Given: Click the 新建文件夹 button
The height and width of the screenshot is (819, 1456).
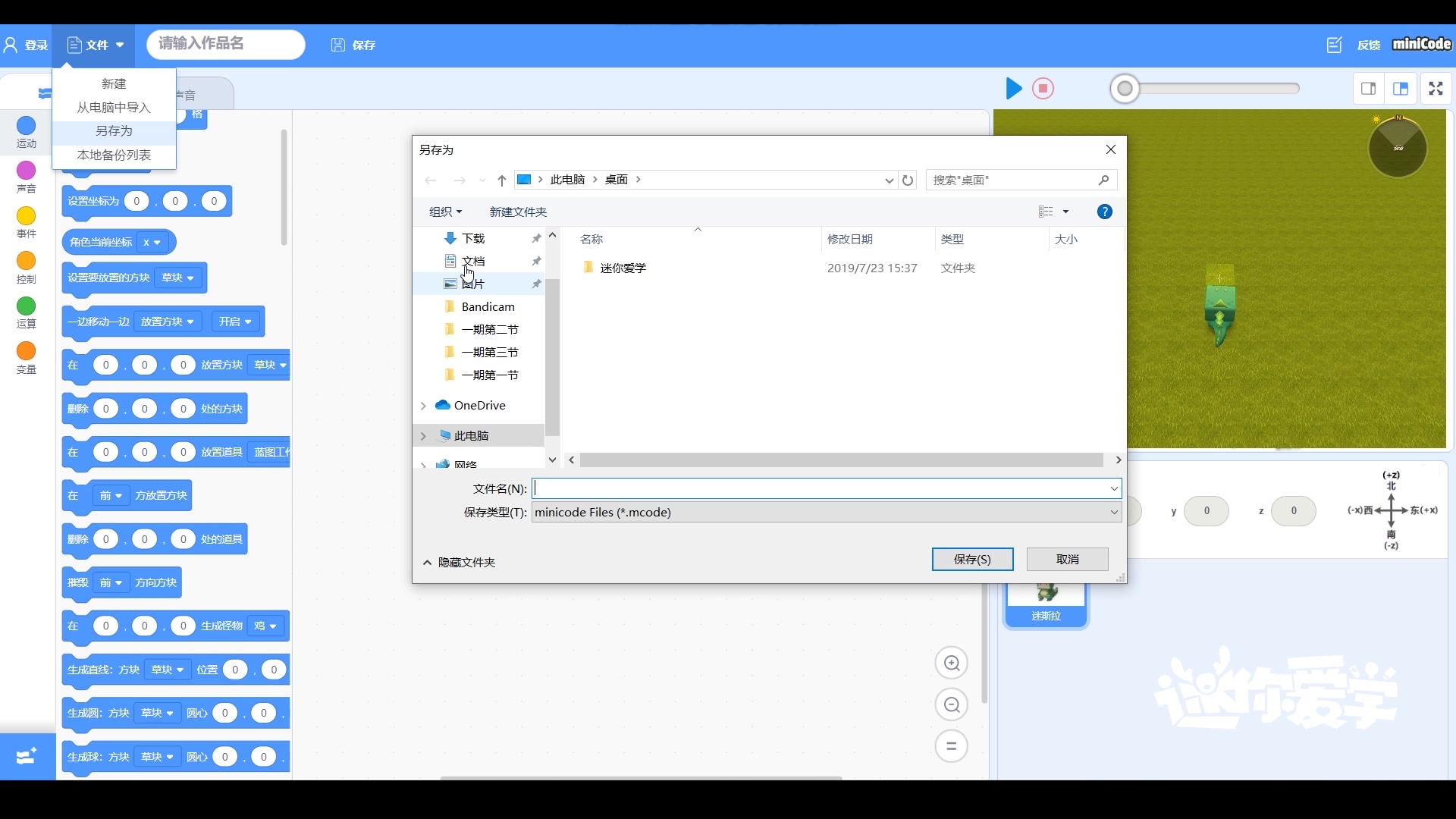Looking at the screenshot, I should click(518, 212).
